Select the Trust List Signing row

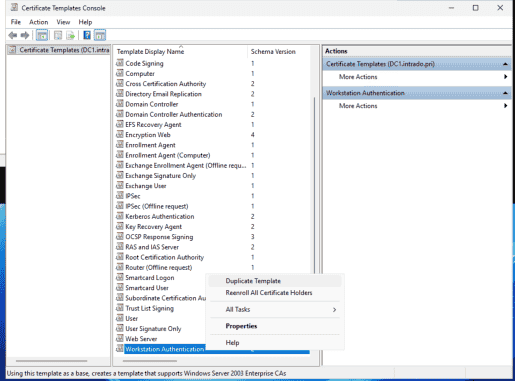[160, 308]
